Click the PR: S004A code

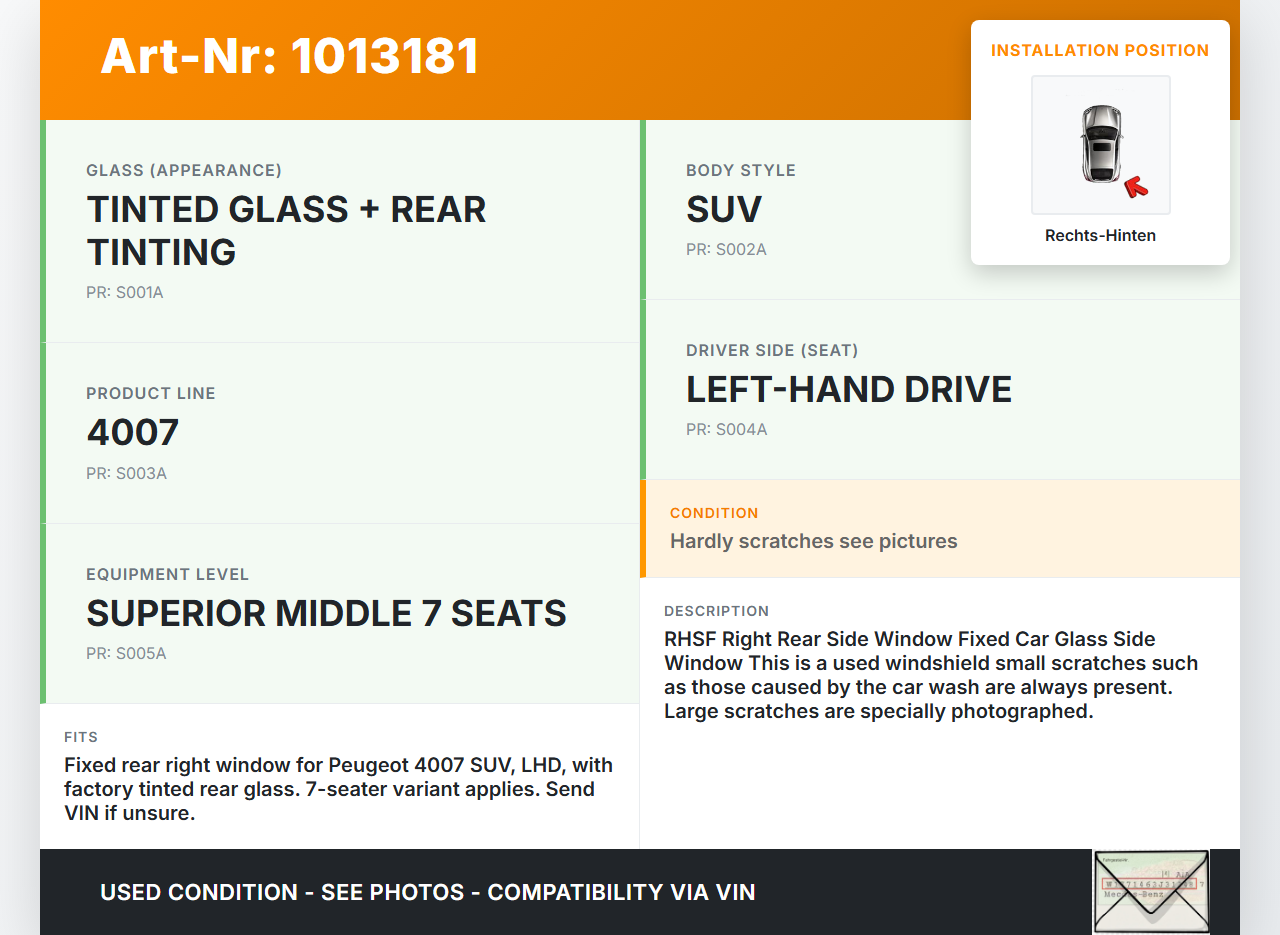coord(726,430)
